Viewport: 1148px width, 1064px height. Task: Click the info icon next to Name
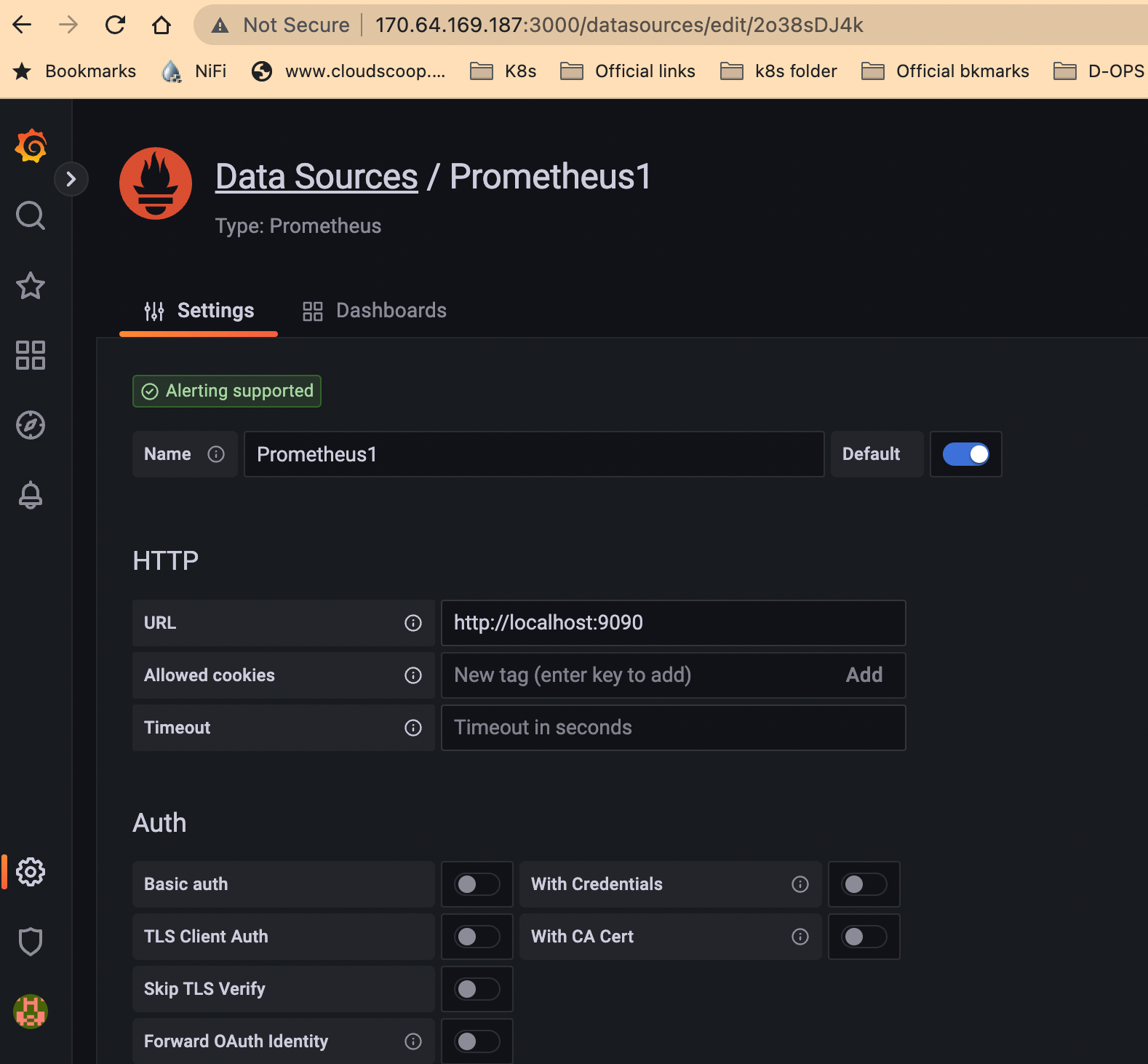coord(216,454)
